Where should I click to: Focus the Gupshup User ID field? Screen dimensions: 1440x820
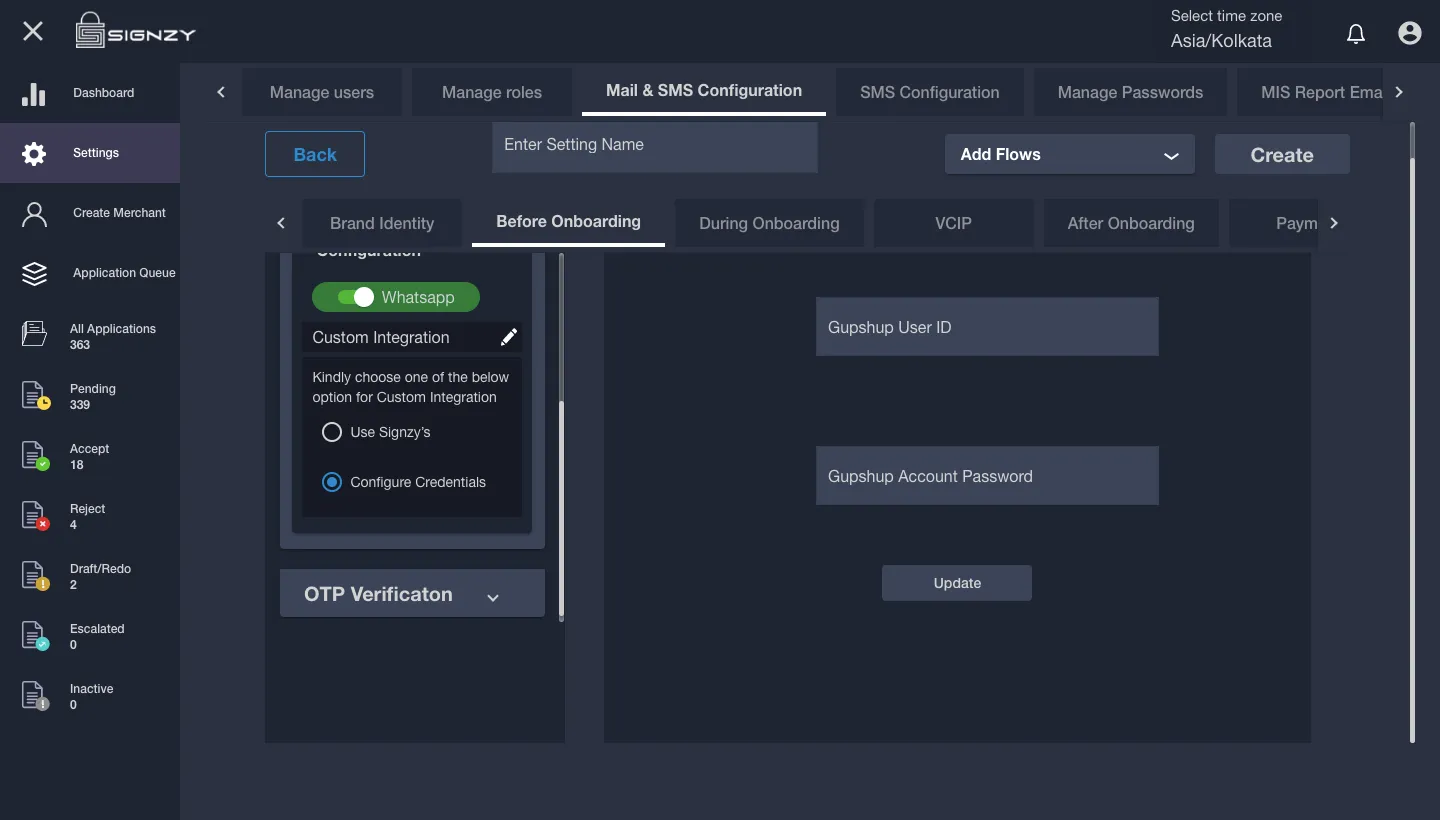tap(987, 326)
